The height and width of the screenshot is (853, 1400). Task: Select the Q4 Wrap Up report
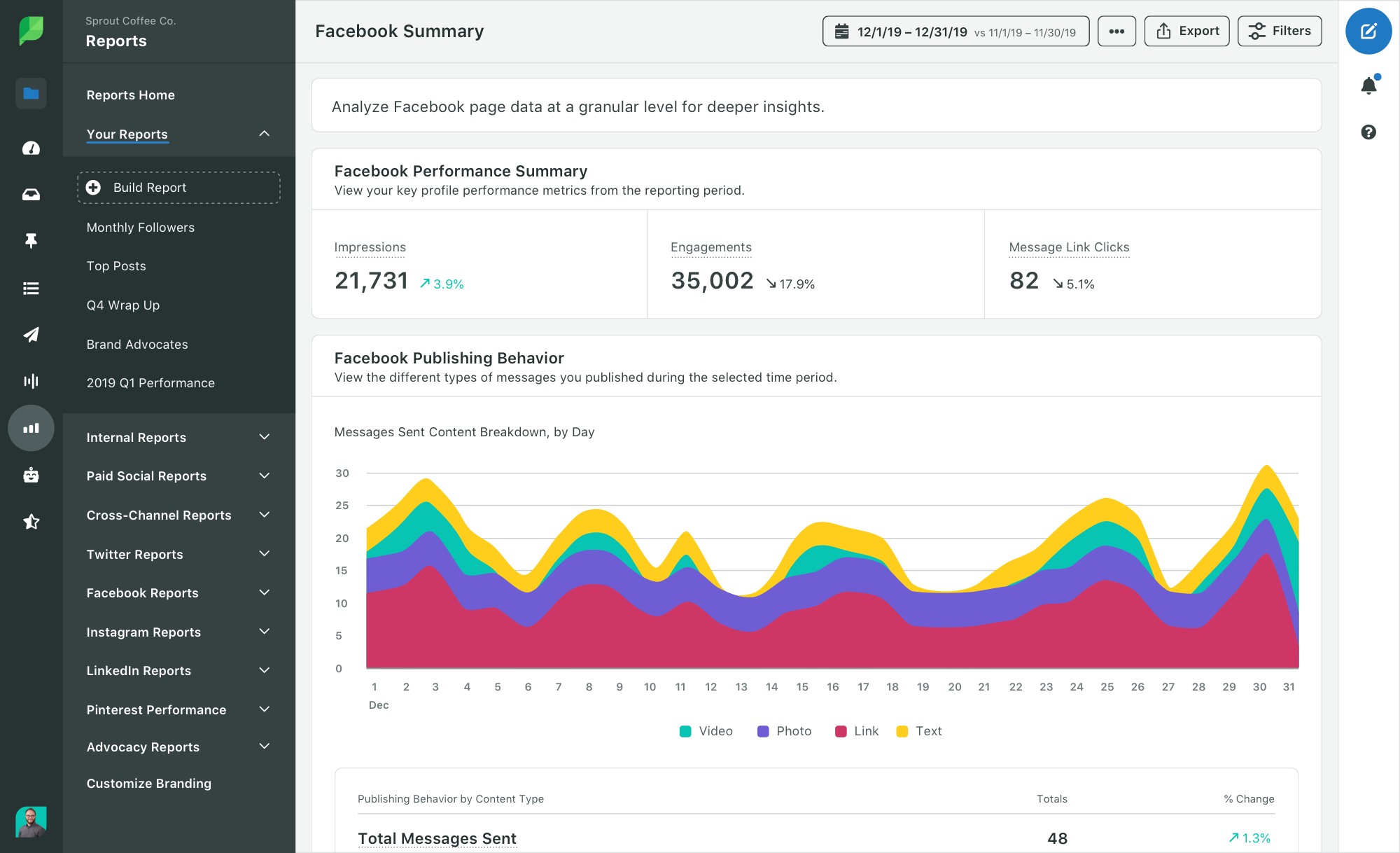coord(122,305)
